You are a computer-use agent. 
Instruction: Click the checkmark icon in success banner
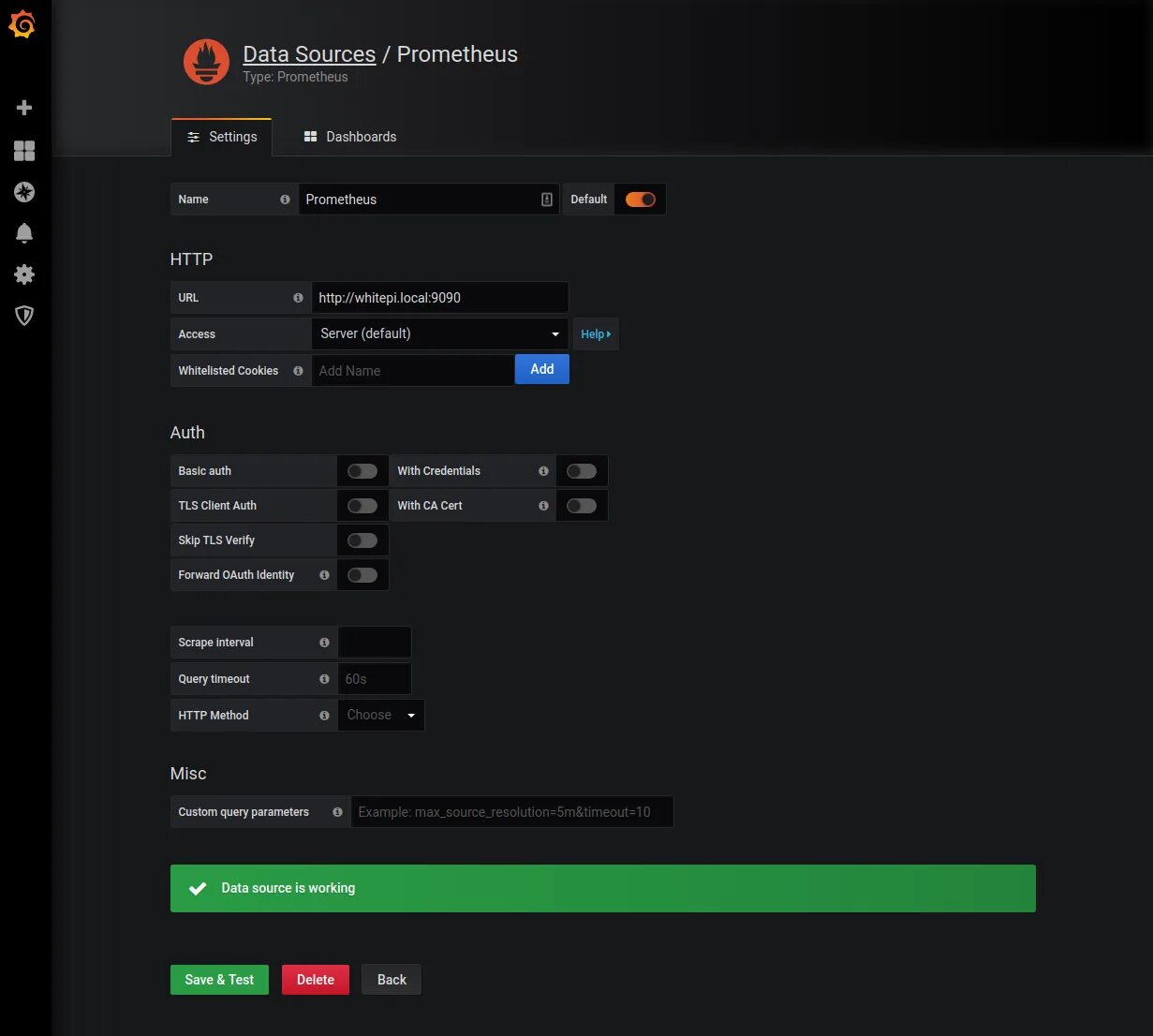pos(198,888)
